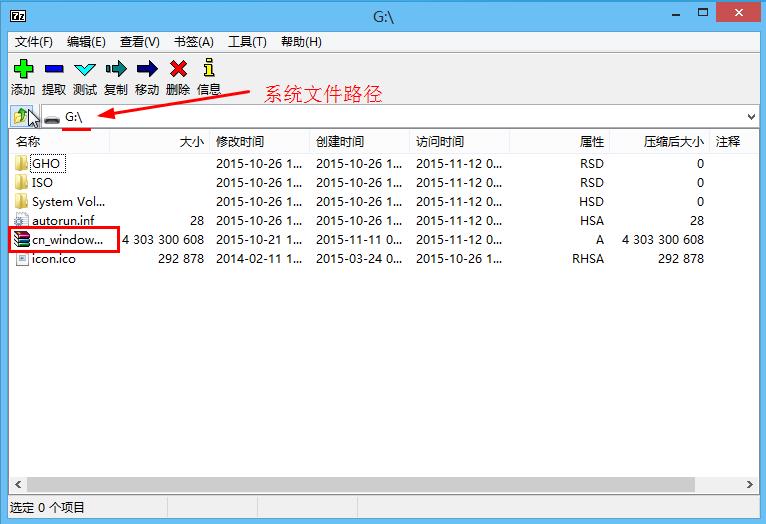The image size is (766, 524).
Task: Click the Info (信息) yellow i icon
Action: (x=209, y=68)
